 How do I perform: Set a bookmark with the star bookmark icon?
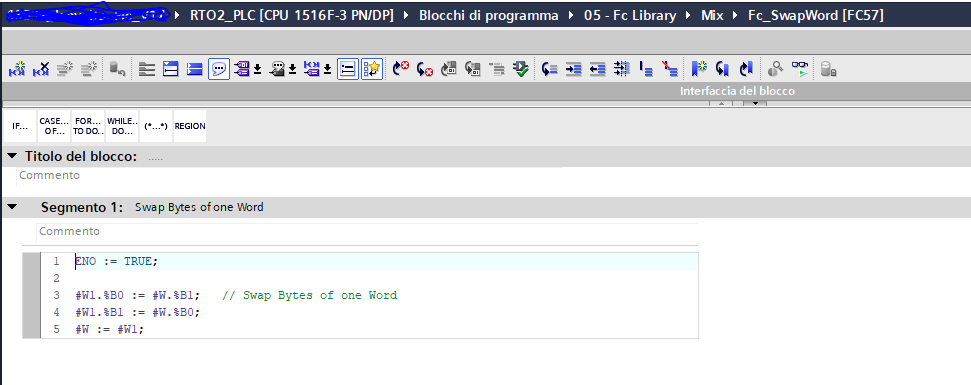pyautogui.click(x=699, y=69)
